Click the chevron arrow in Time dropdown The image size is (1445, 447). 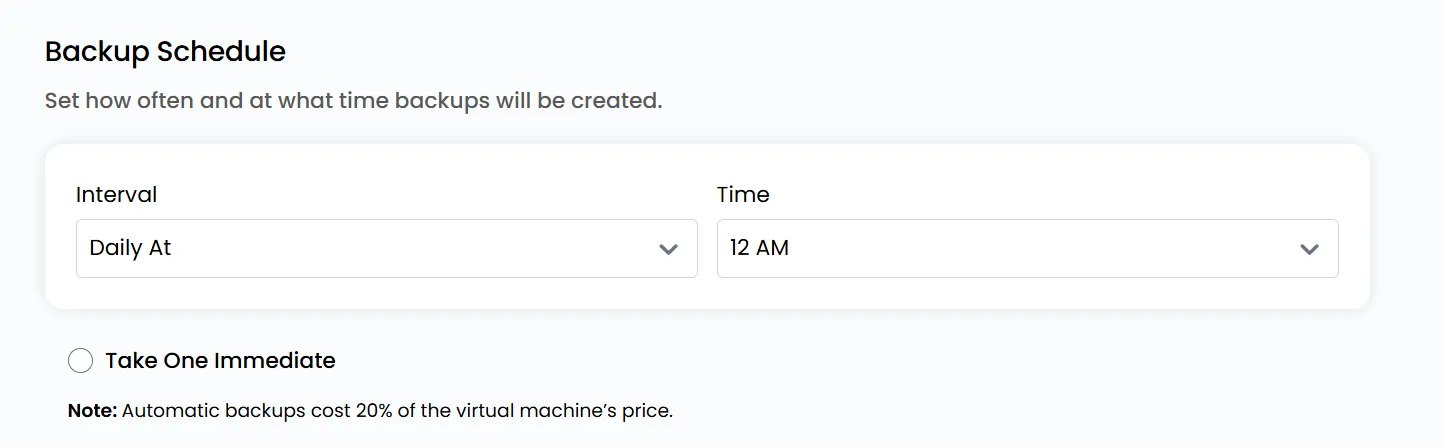click(x=1309, y=249)
